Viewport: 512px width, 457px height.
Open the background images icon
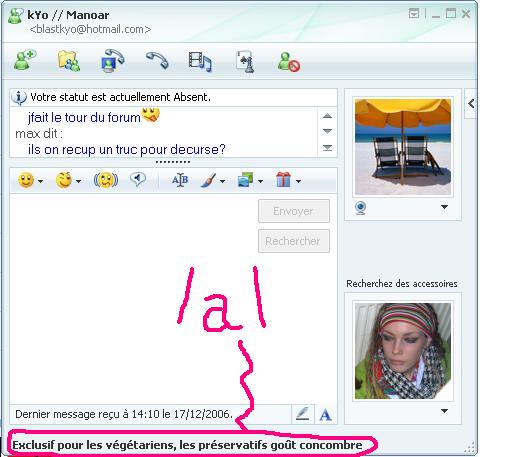[x=246, y=180]
